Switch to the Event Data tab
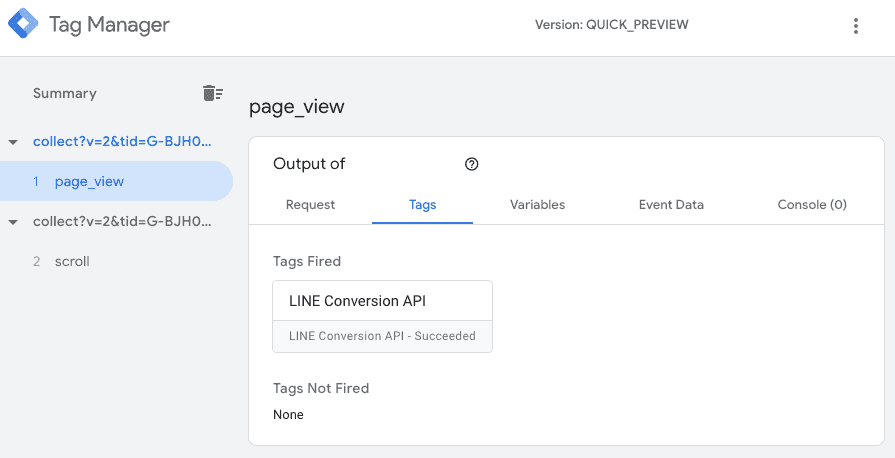Viewport: 895px width, 458px height. [671, 204]
